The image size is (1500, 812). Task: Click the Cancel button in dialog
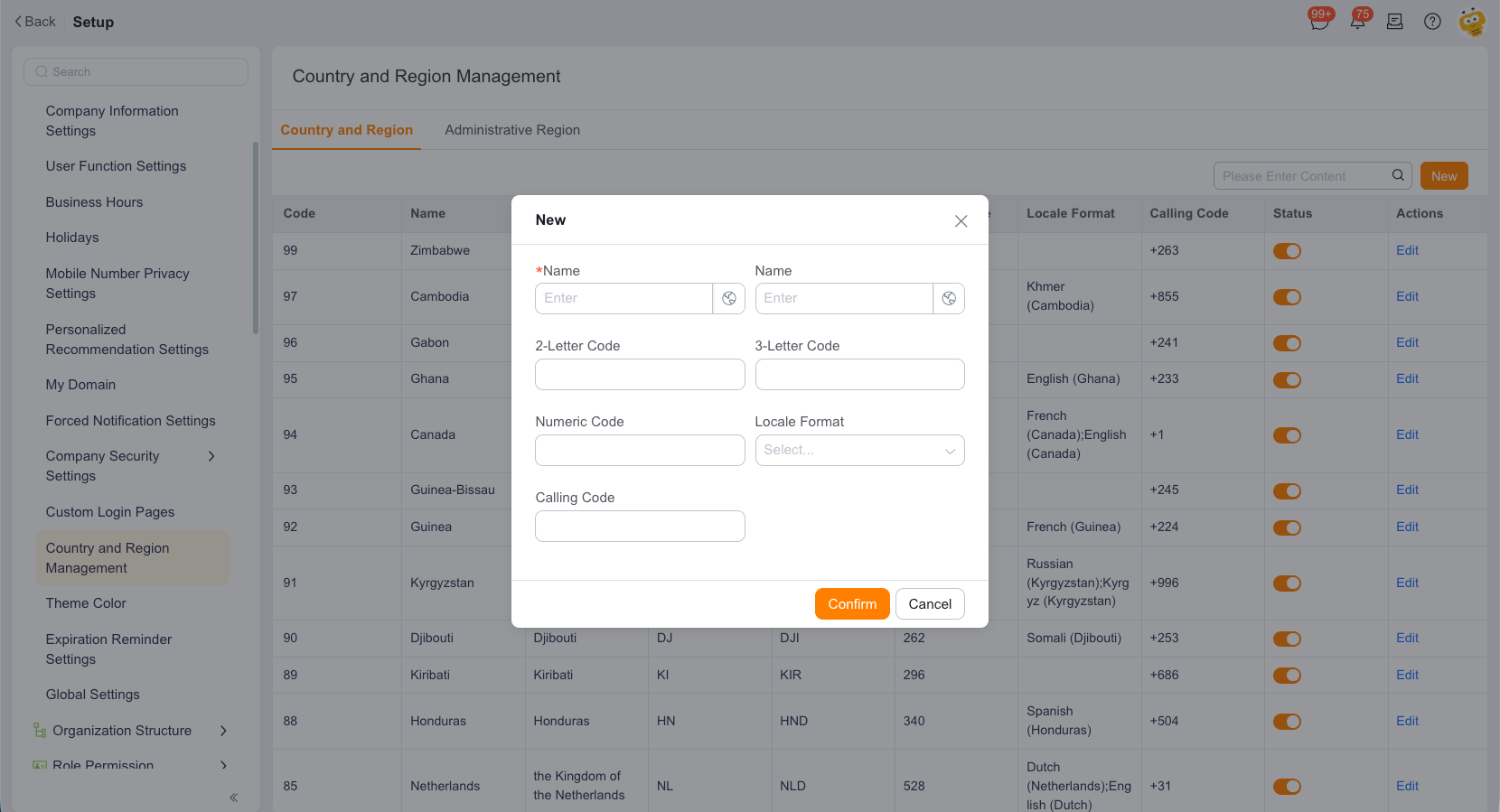pos(930,604)
